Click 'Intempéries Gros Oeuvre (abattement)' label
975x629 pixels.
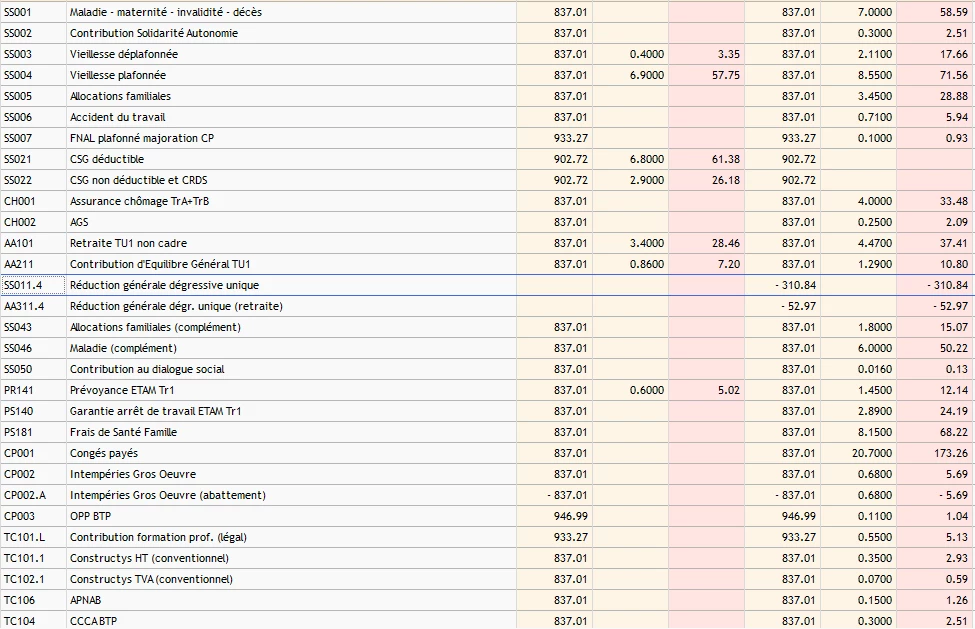click(x=167, y=495)
